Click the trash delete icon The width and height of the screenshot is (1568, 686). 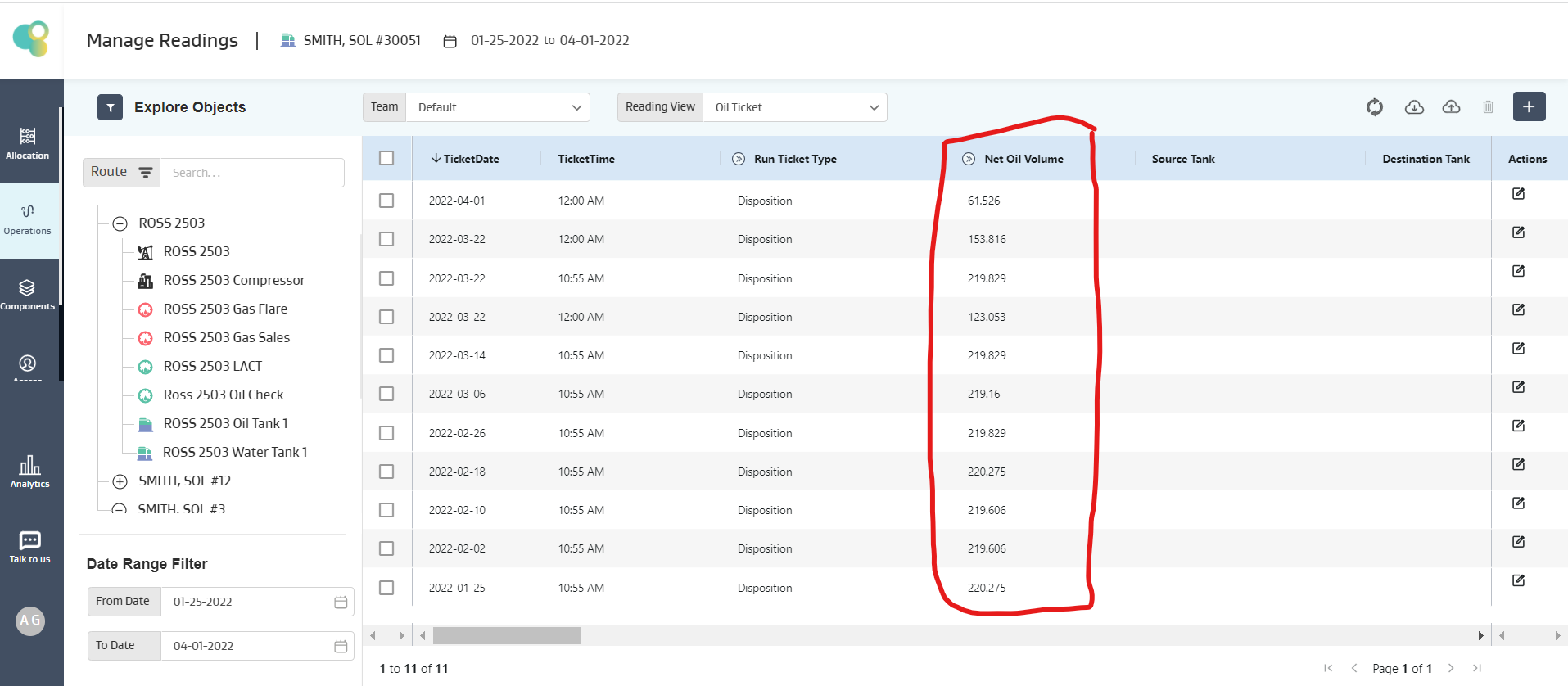click(x=1488, y=107)
